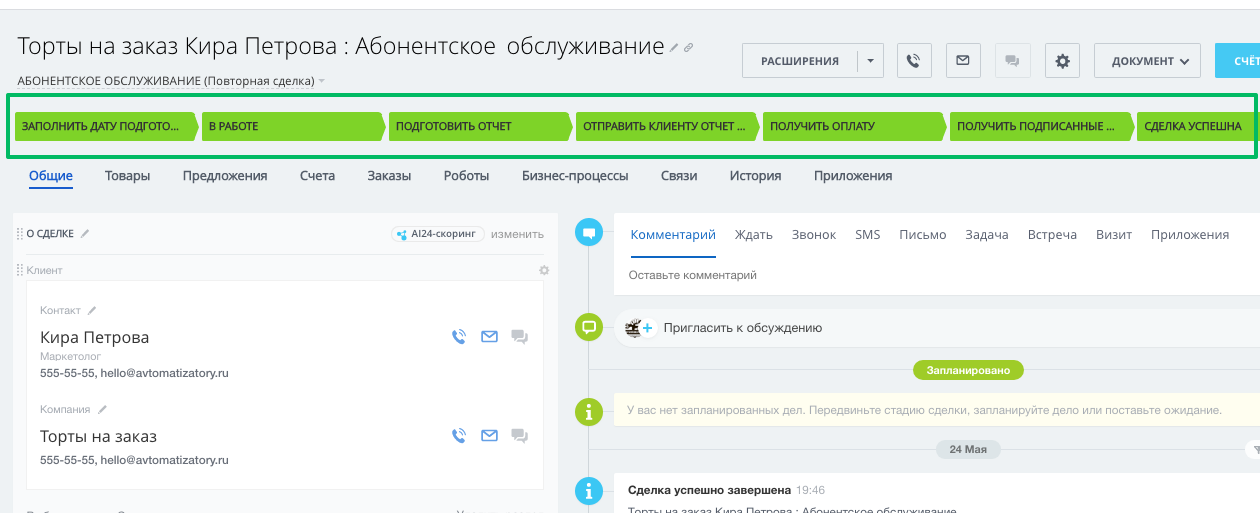Copy deal link via chain icon
Viewport: 1260px width, 513px height.
pyautogui.click(x=688, y=48)
